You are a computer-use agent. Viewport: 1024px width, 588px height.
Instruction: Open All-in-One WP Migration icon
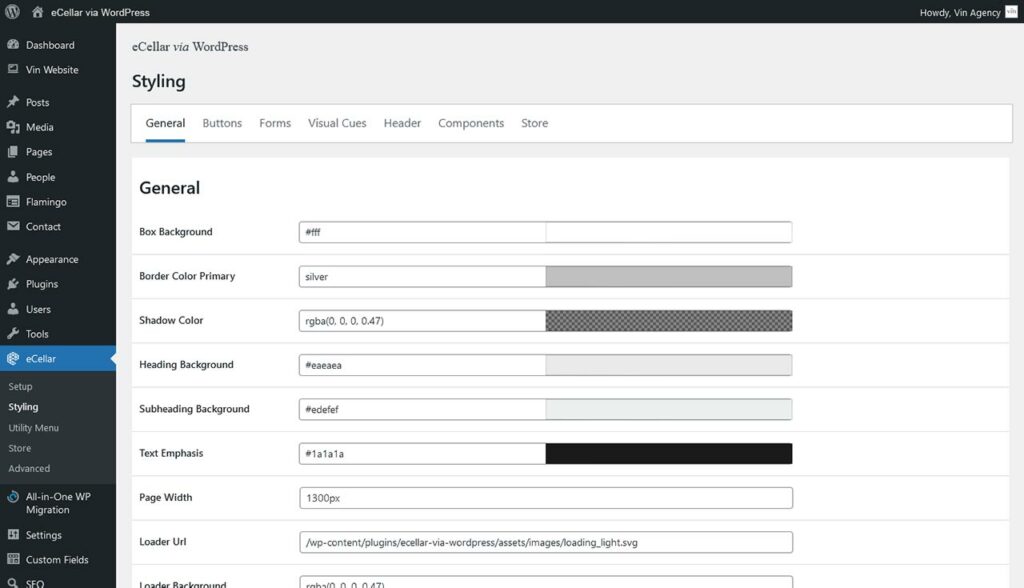(x=13, y=496)
